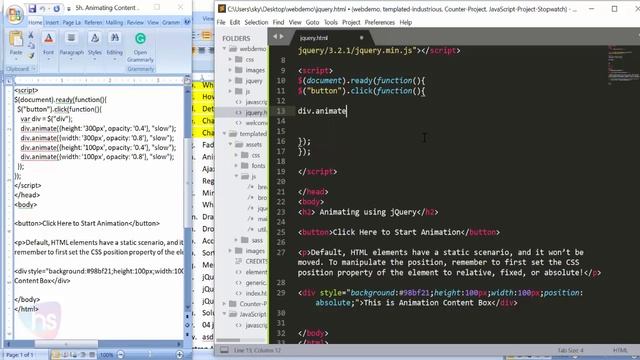640x360 pixels.
Task: Switch to the References ribbon tab
Action: tap(93, 22)
